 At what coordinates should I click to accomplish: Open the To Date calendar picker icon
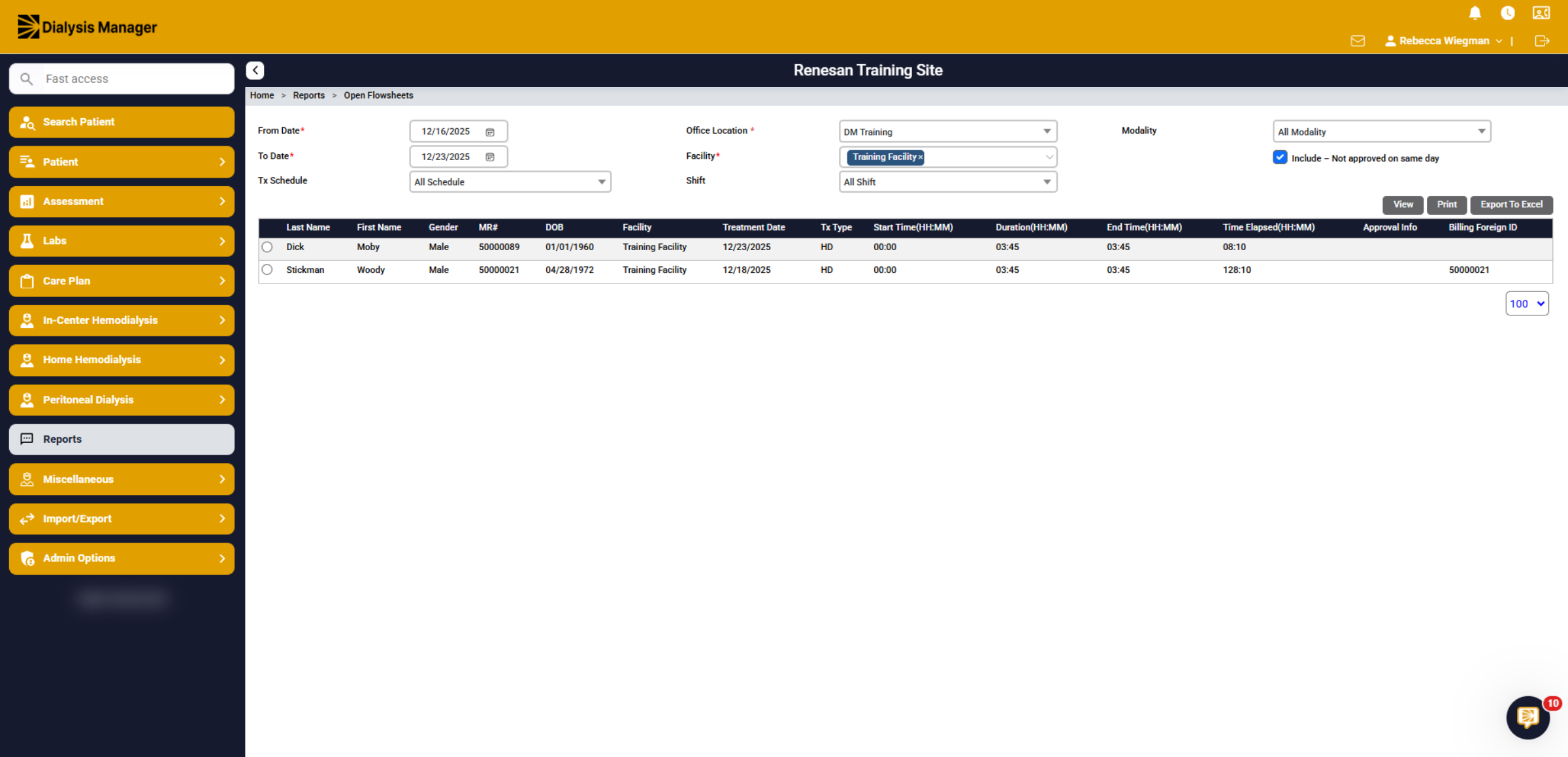(490, 157)
